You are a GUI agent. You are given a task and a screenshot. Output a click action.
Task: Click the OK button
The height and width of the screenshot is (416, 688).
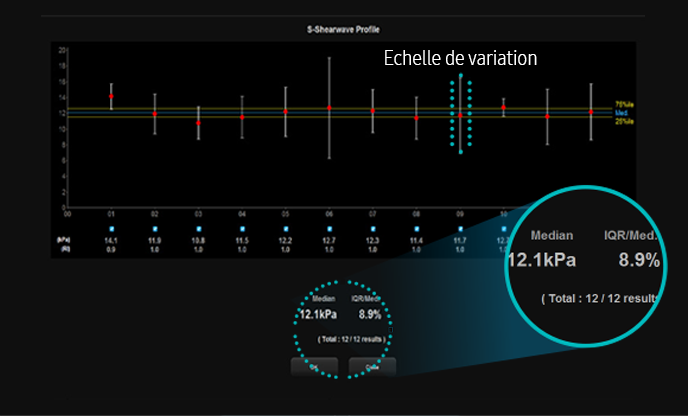tap(312, 367)
